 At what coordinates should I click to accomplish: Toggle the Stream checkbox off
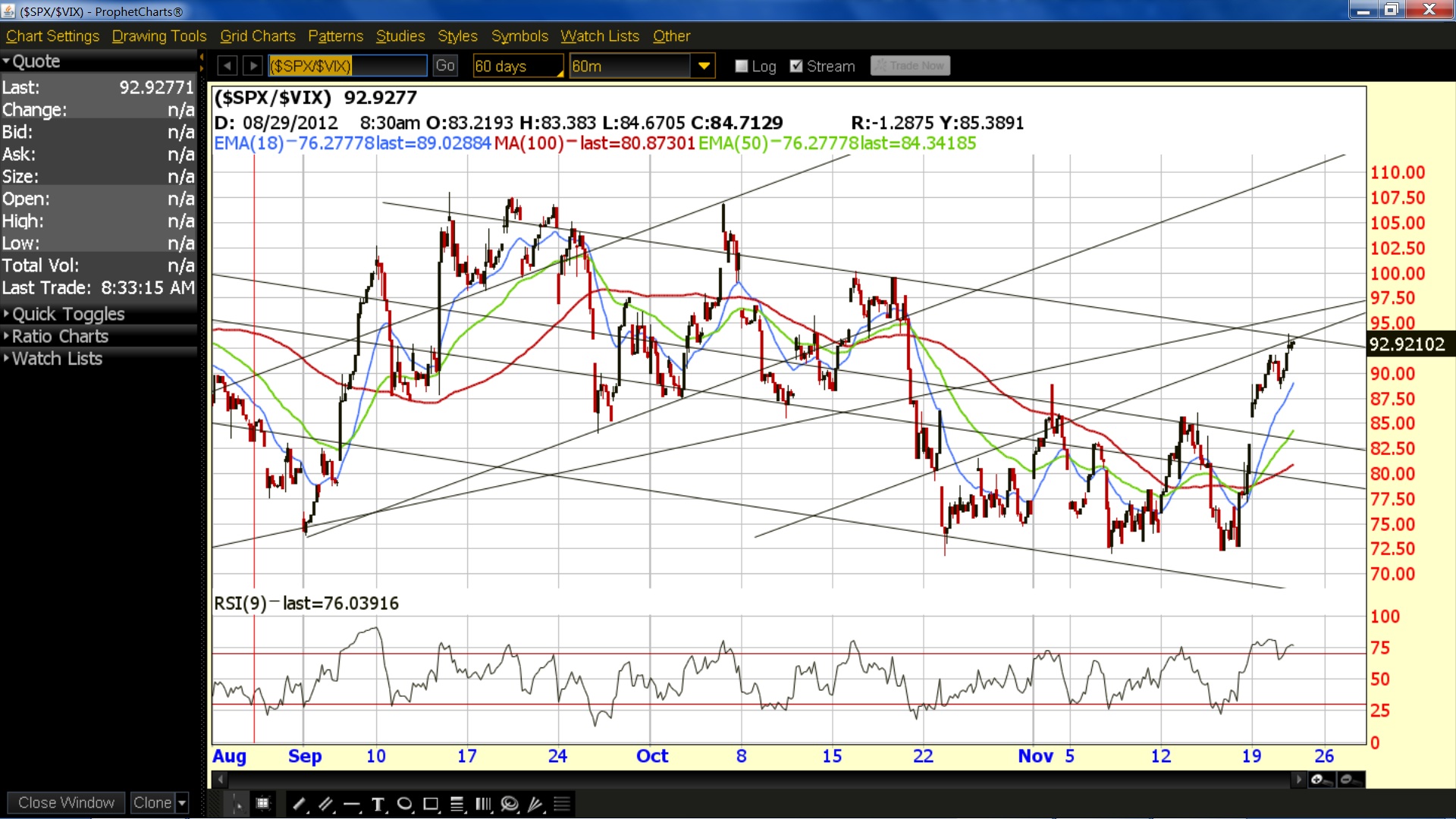[x=796, y=66]
